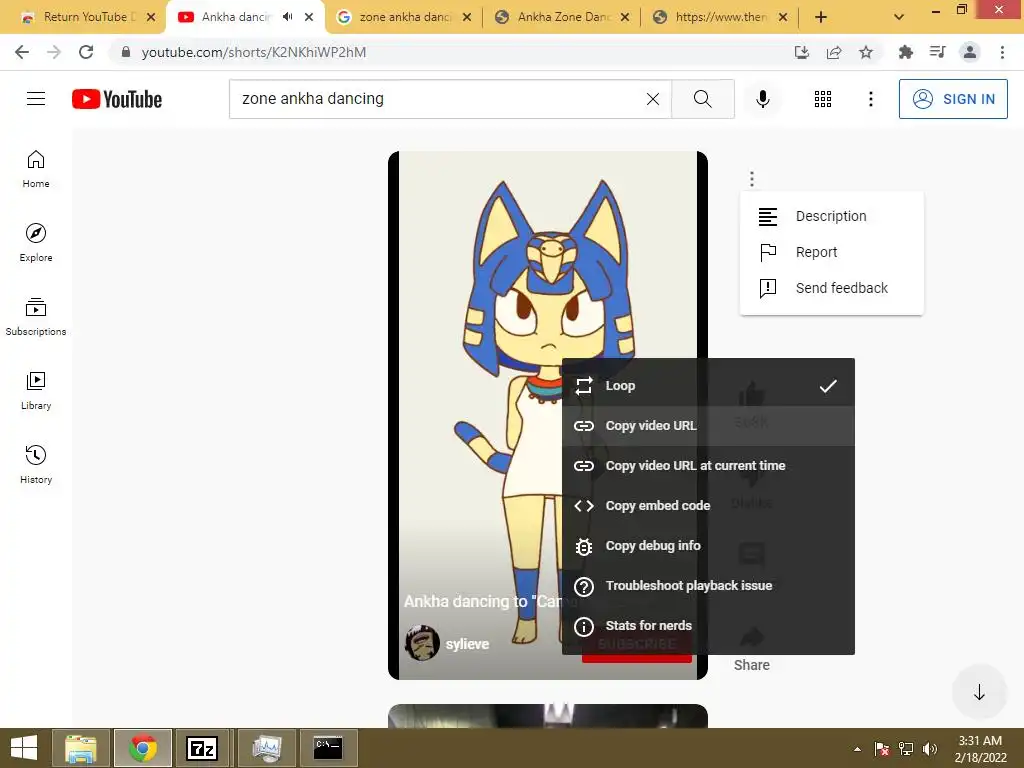Click the taskbar volume speaker icon

point(929,749)
